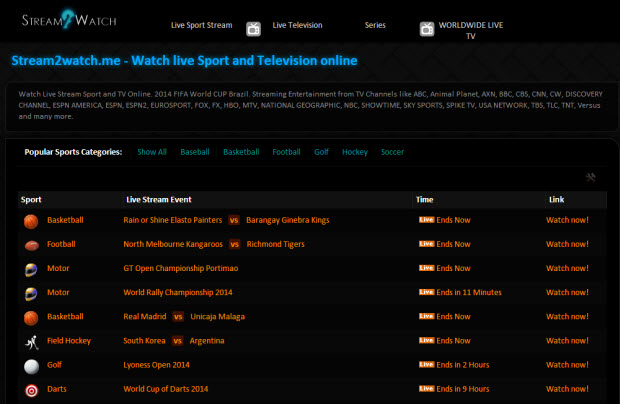Open Unicaja Malaga link
This screenshot has width=620, height=404.
[217, 317]
